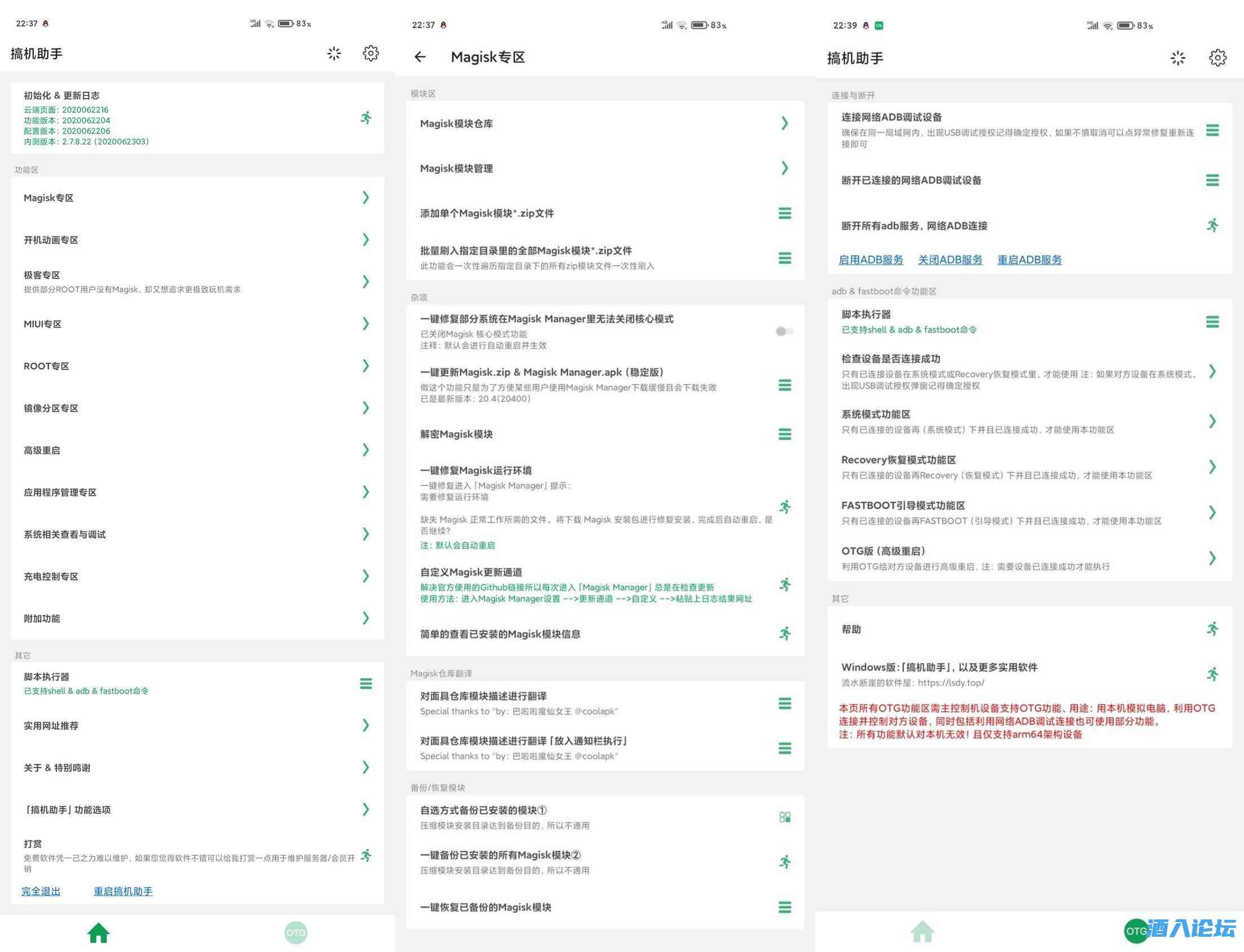Viewport: 1244px width, 952px height.
Task: Run Windows版搞机助手 runner icon
Action: [1212, 674]
